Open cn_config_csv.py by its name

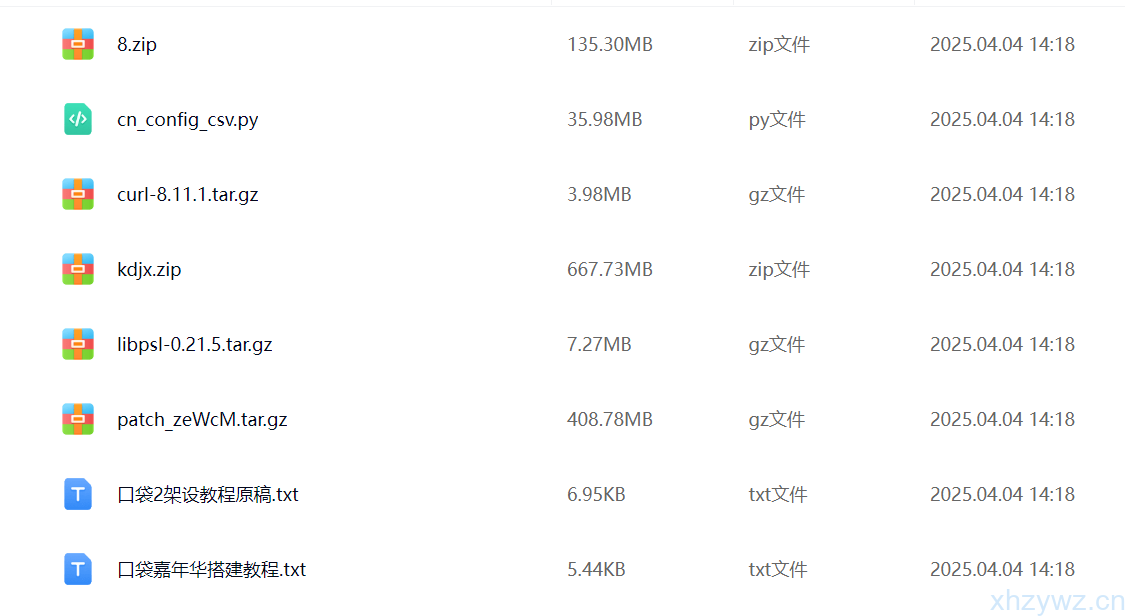pyautogui.click(x=188, y=120)
